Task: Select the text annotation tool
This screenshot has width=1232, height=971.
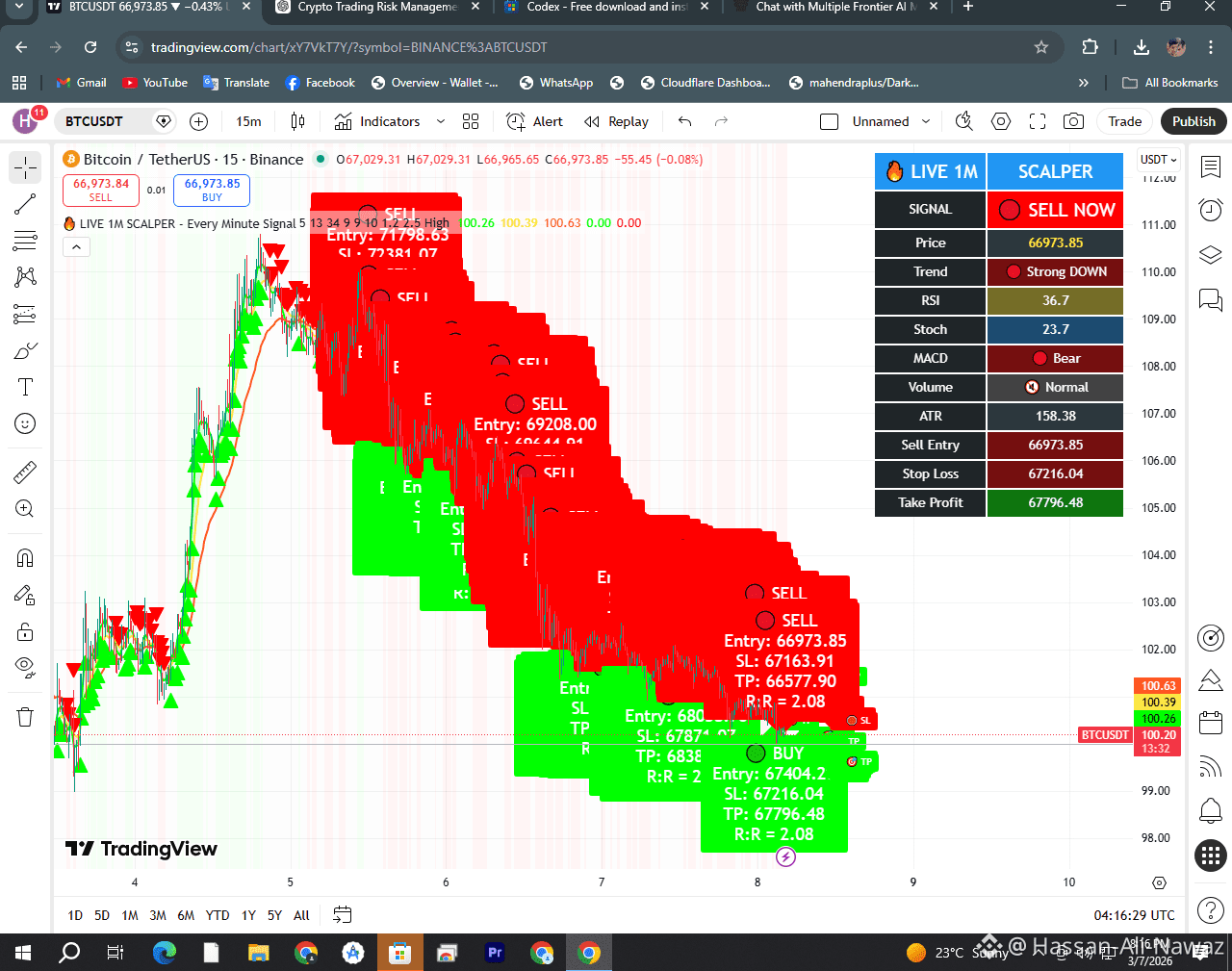Action: click(26, 387)
